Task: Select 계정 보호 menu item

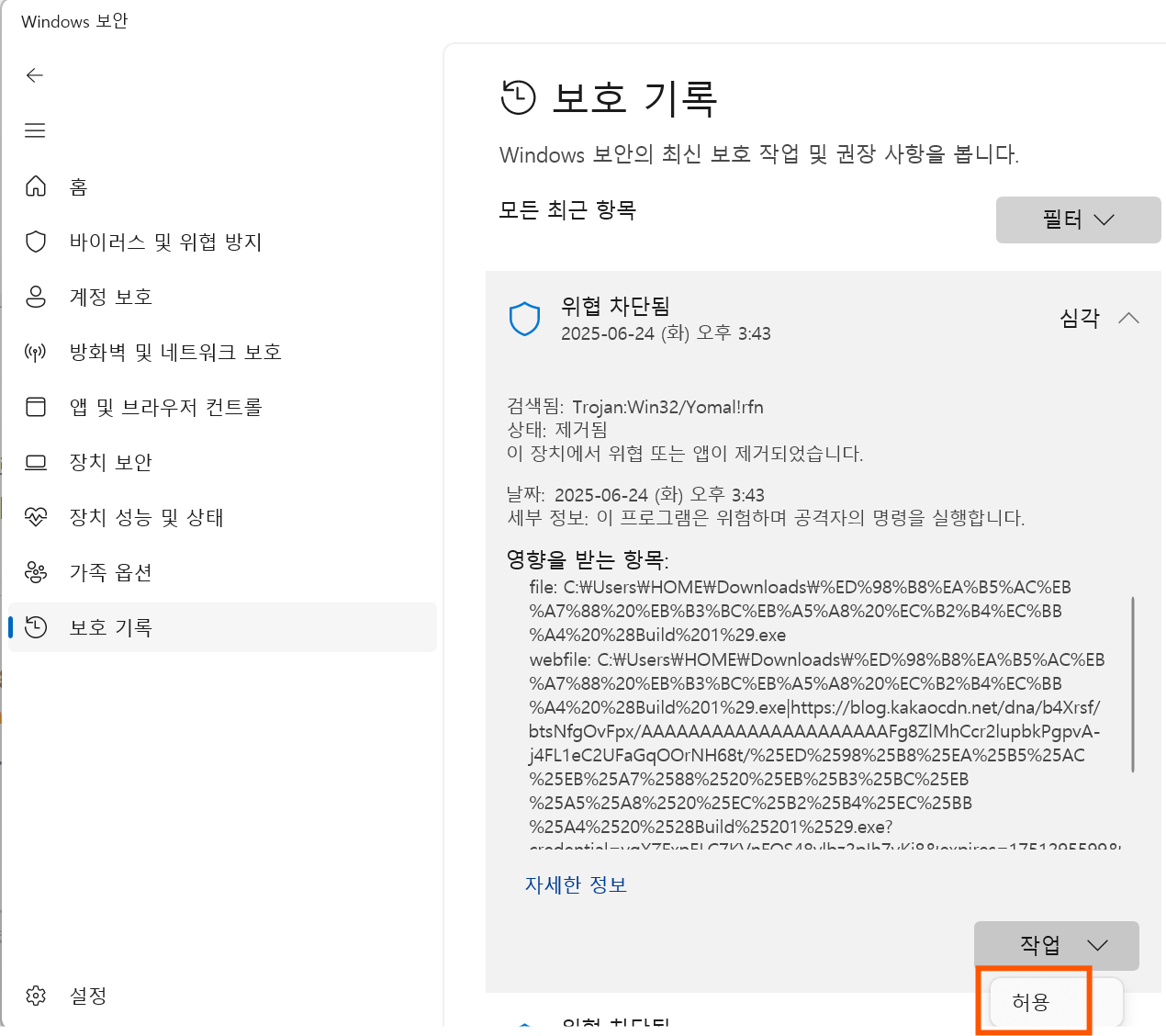Action: [223, 297]
